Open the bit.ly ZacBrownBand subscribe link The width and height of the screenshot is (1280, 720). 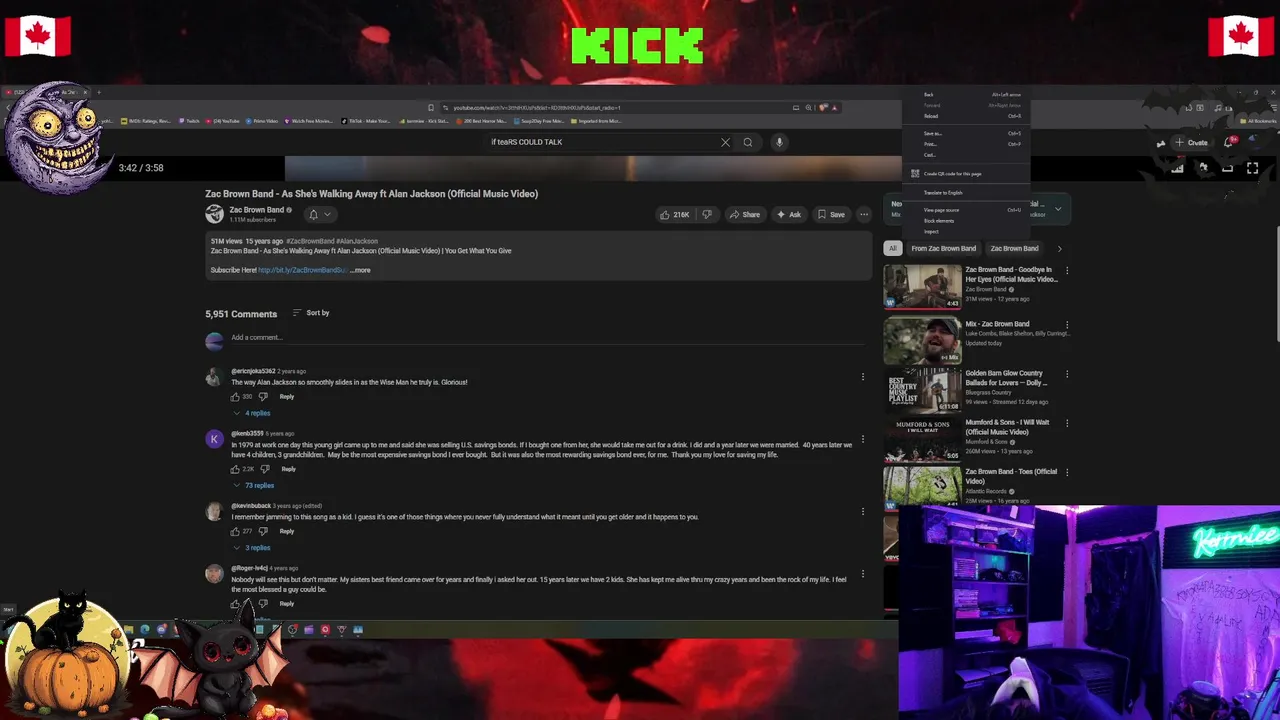(302, 270)
